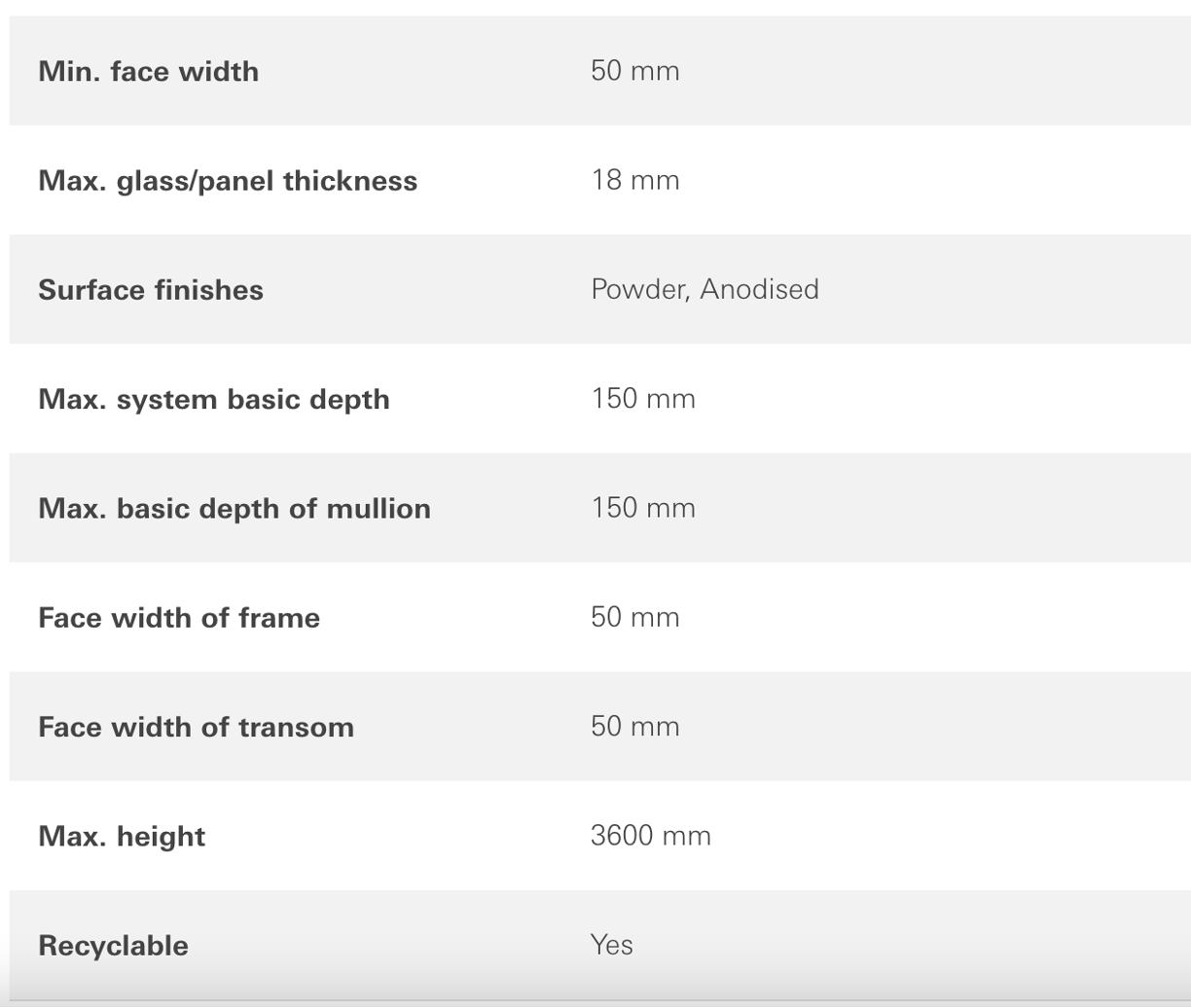The image size is (1191, 1008).
Task: Click the Surface finishes table row
Action: (x=599, y=289)
